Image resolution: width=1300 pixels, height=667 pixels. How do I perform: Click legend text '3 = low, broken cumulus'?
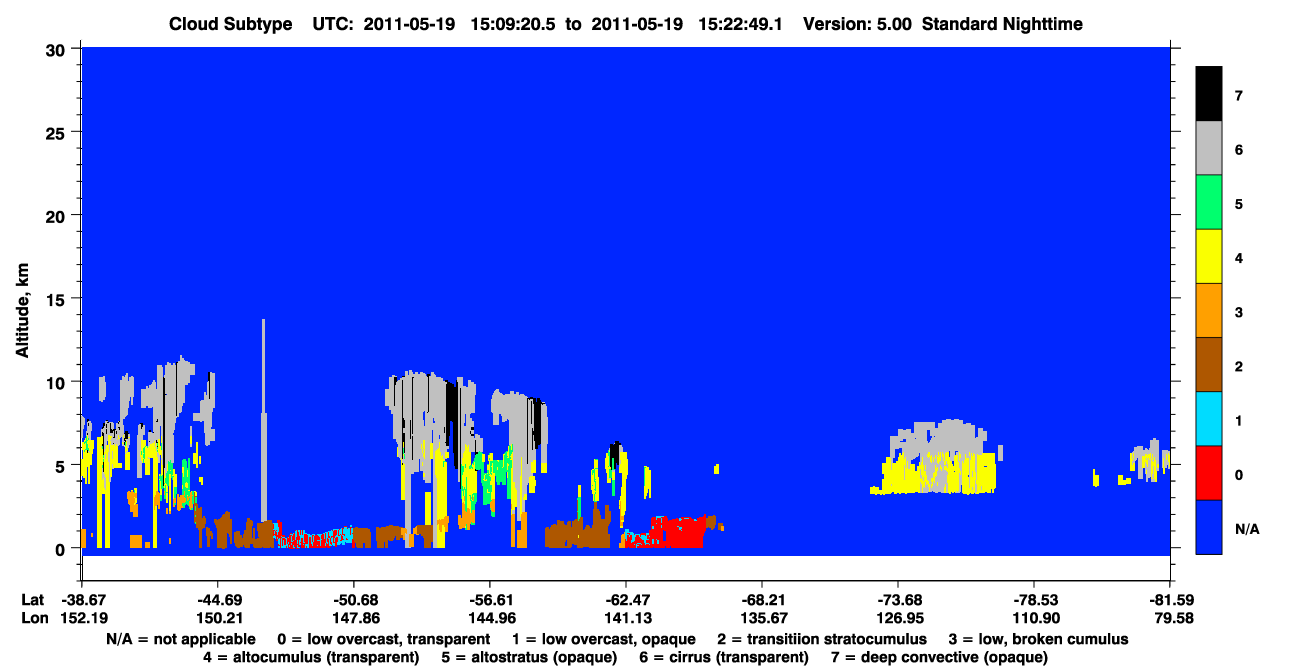pyautogui.click(x=1040, y=639)
